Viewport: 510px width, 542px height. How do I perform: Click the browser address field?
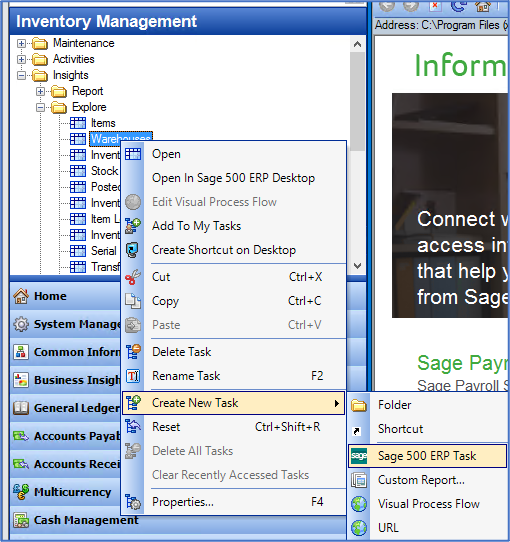(x=442, y=25)
